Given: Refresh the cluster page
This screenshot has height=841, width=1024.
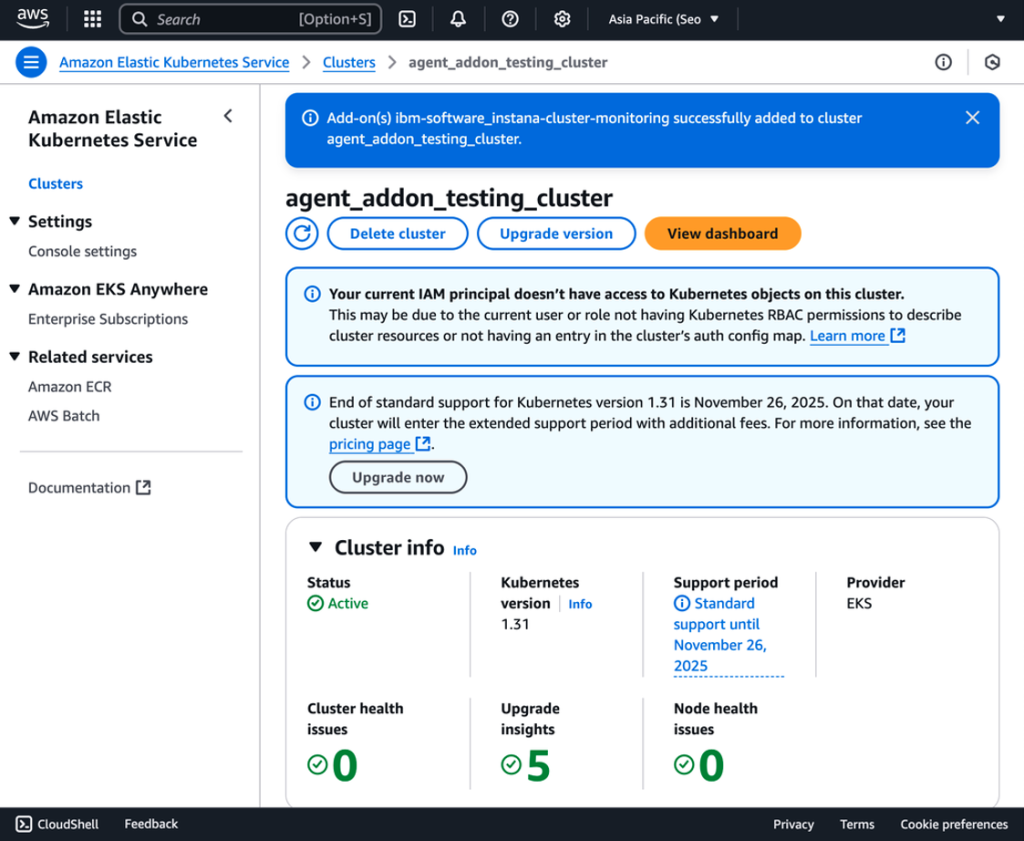Looking at the screenshot, I should pos(302,233).
